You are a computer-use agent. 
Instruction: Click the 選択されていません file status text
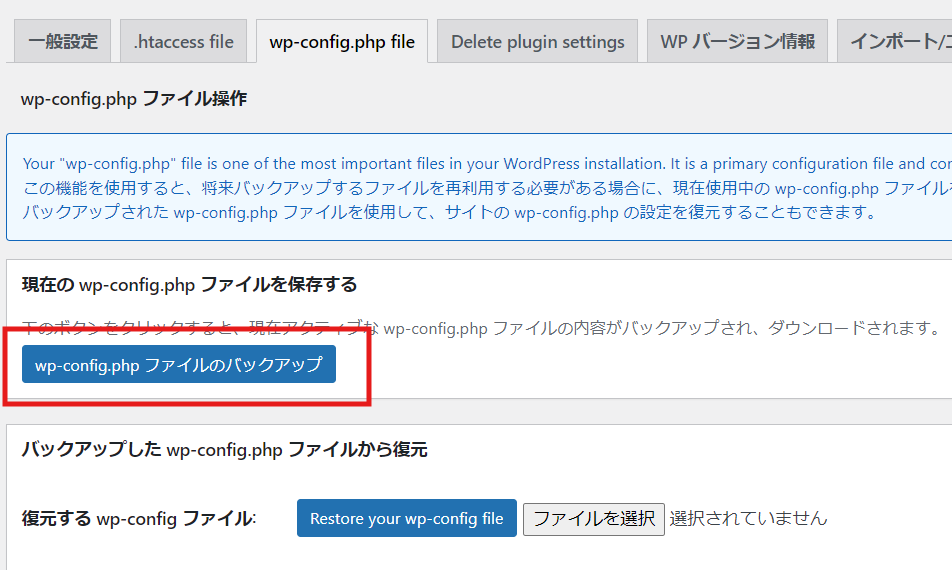tap(748, 518)
